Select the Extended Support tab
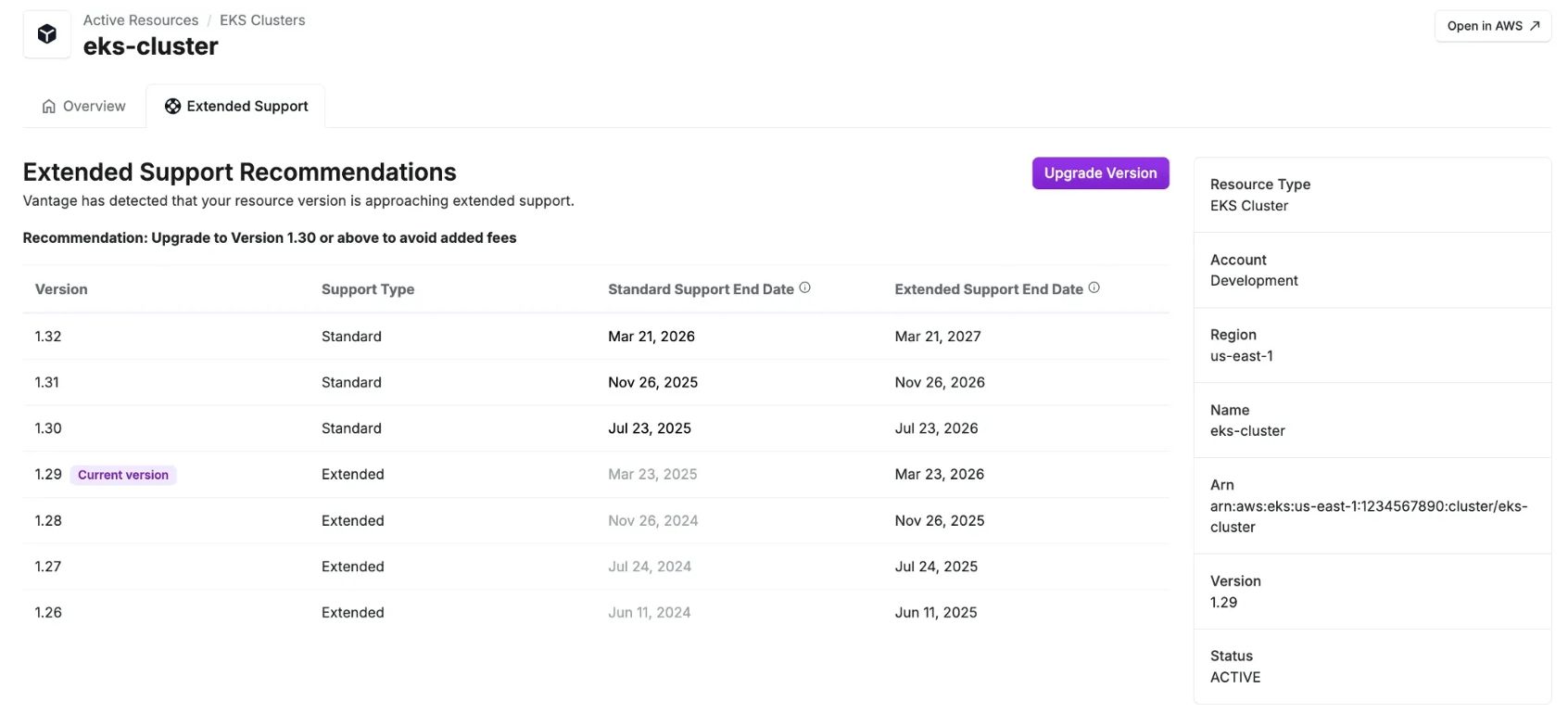Viewport: 1568px width, 714px height. coord(236,107)
